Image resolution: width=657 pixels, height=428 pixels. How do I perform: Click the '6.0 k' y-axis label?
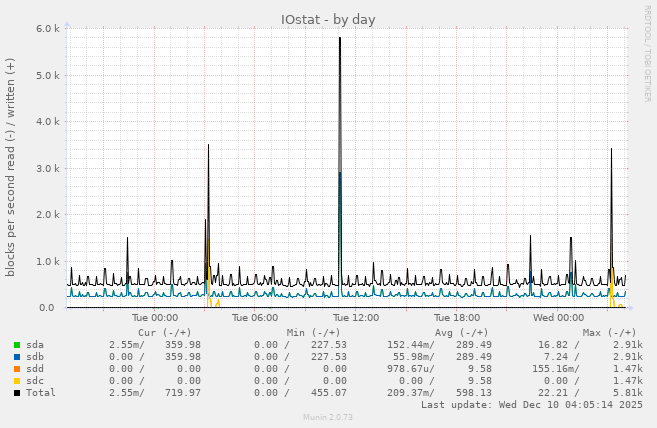pos(48,29)
